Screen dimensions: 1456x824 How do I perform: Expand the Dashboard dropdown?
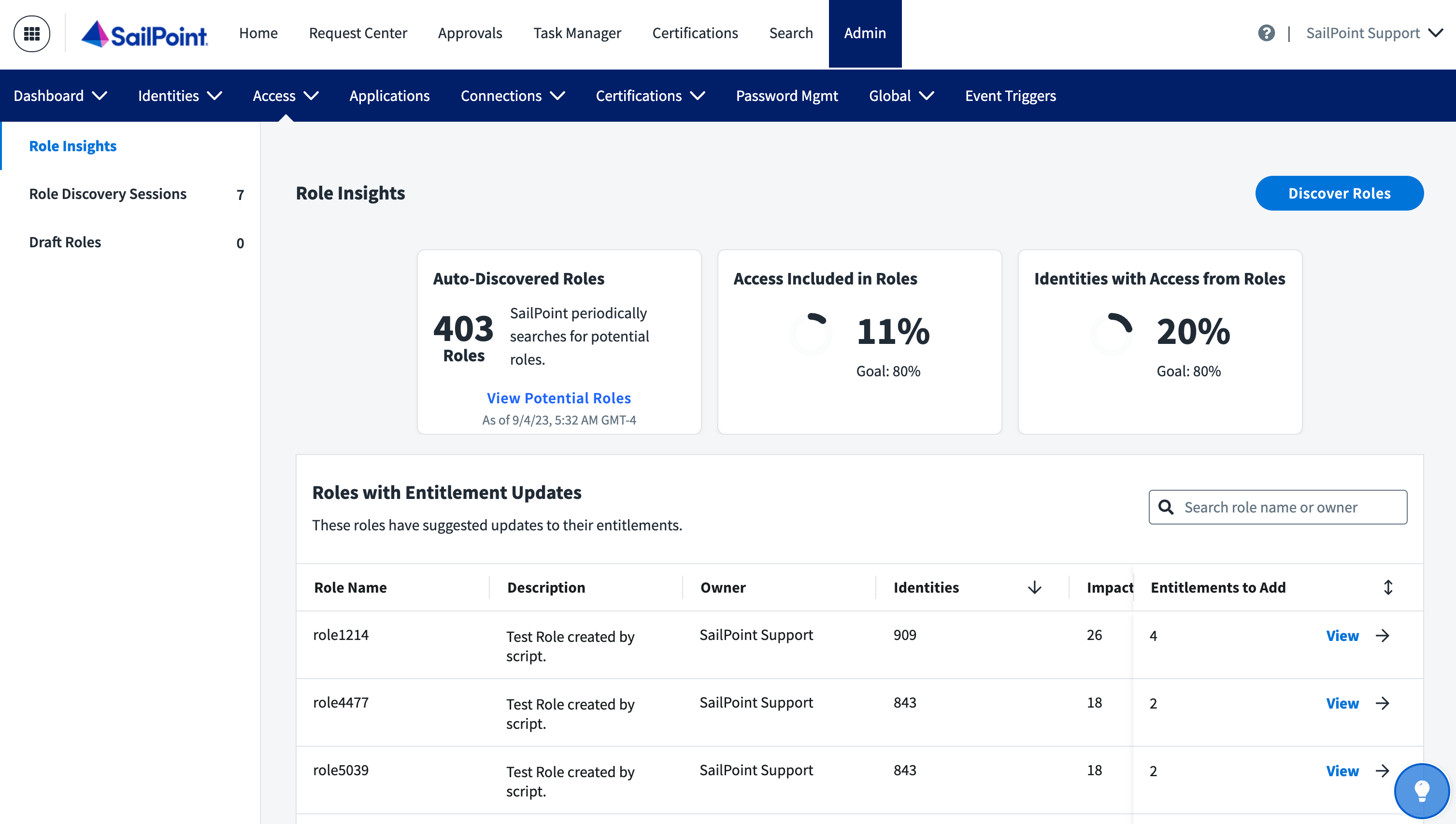coord(60,96)
